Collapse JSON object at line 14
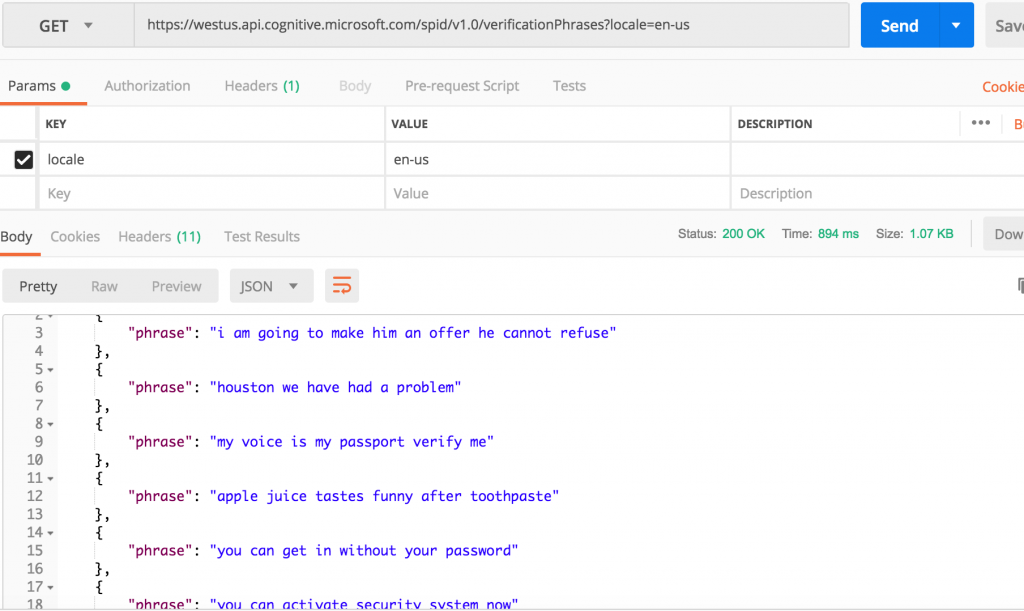 pyautogui.click(x=50, y=533)
